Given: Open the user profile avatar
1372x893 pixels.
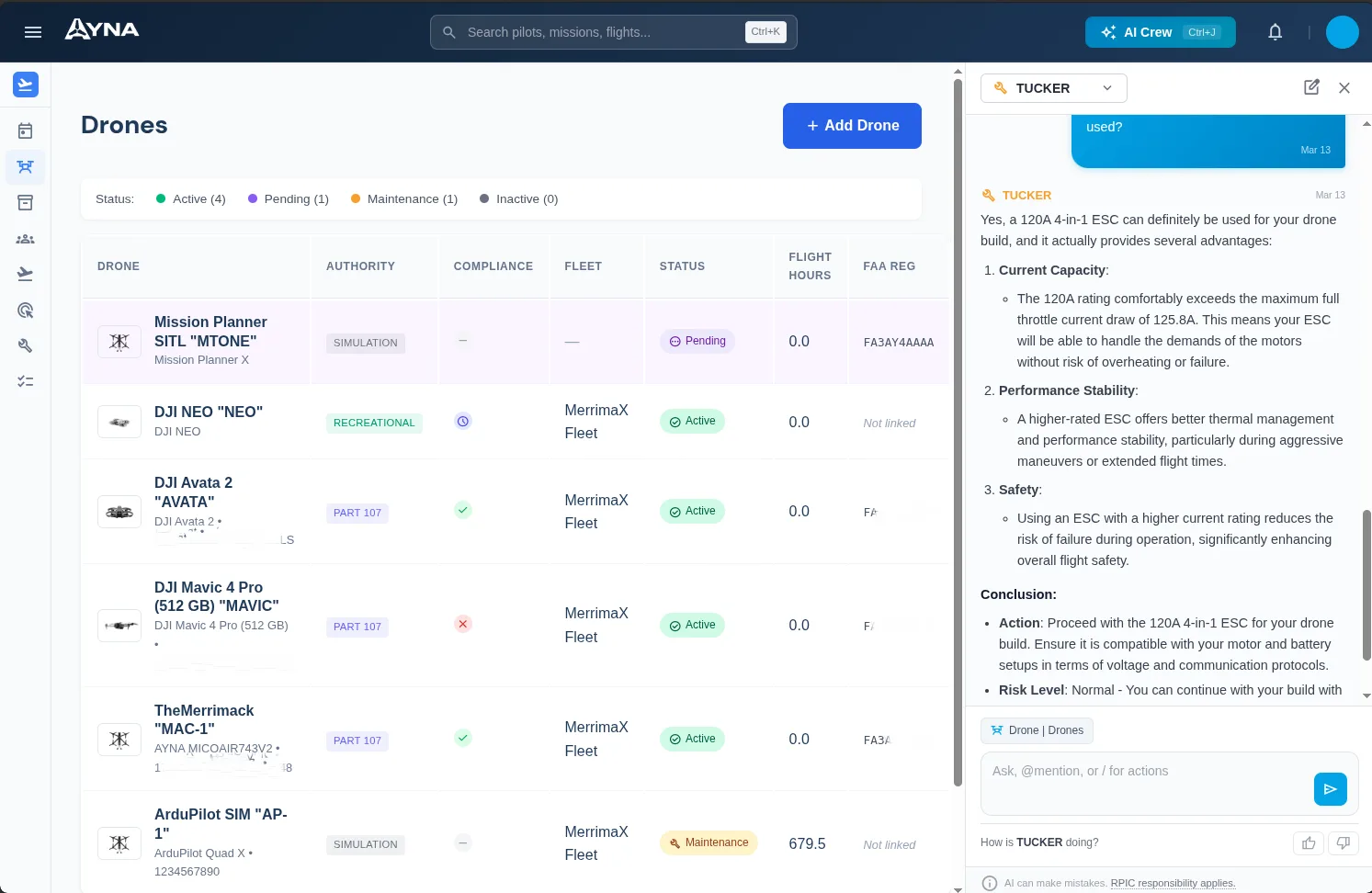Looking at the screenshot, I should coord(1343,32).
